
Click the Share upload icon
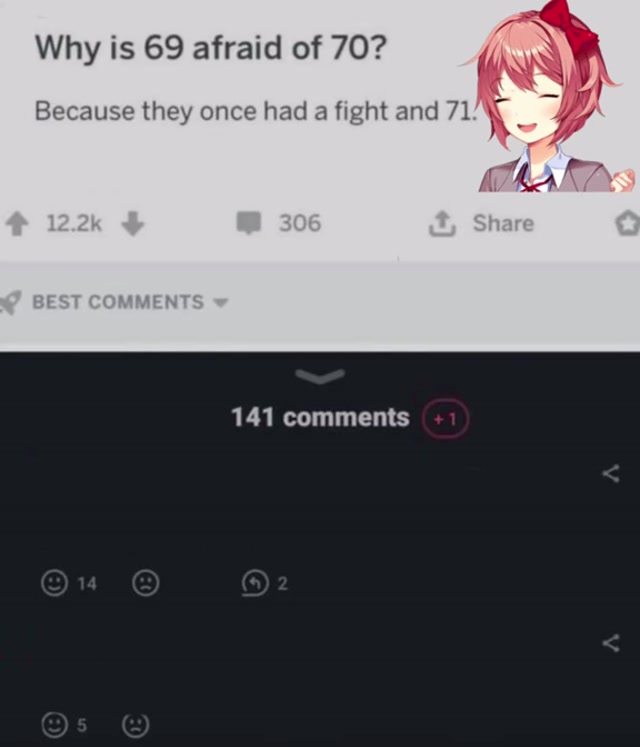[442, 223]
